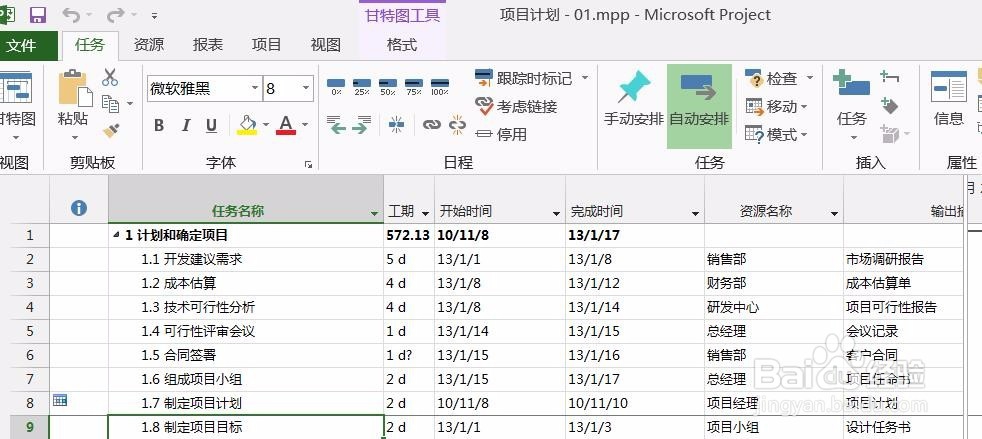
Task: Click the blue info indicator column header
Action: tap(79, 209)
